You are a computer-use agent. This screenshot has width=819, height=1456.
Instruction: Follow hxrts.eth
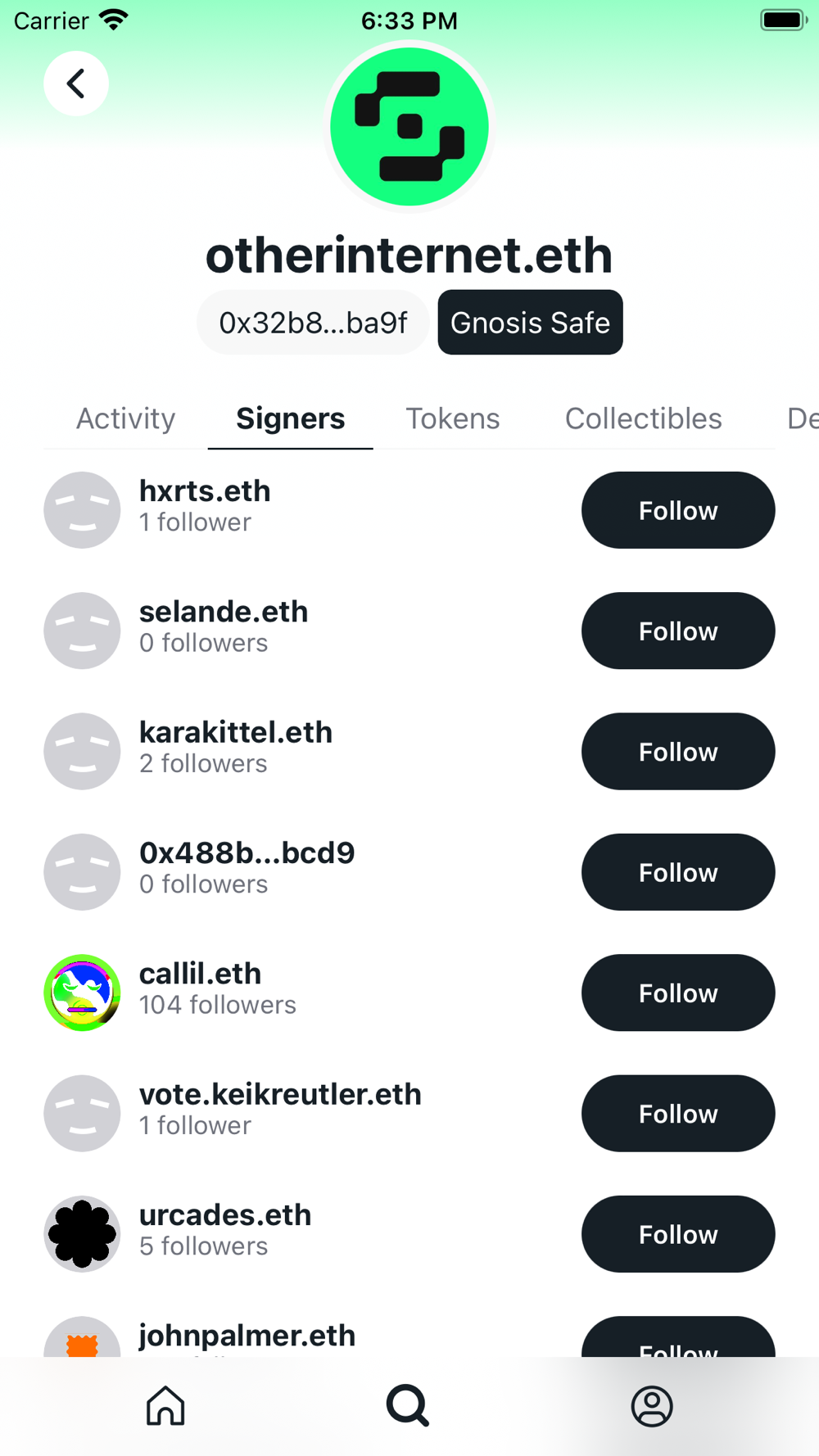point(678,510)
